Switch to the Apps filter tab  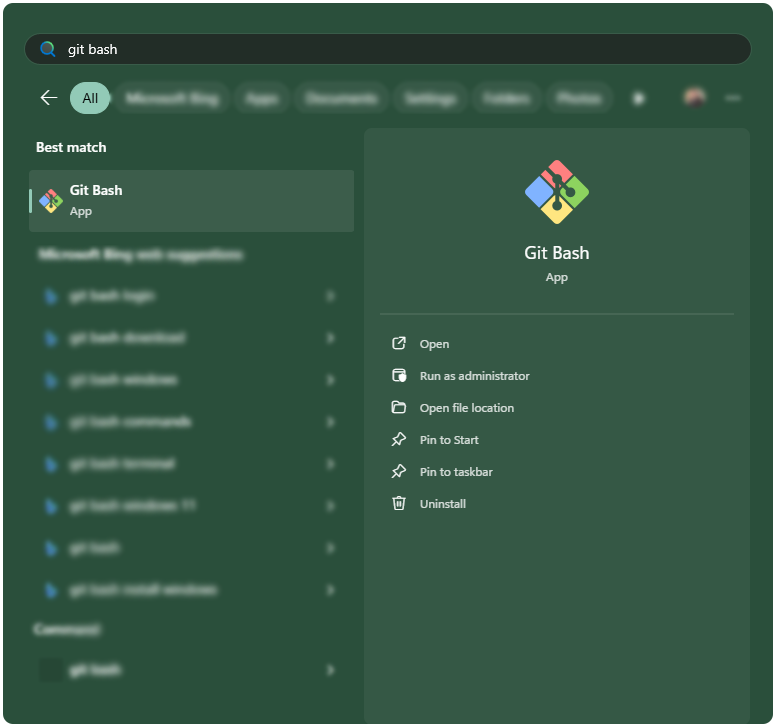(x=262, y=98)
